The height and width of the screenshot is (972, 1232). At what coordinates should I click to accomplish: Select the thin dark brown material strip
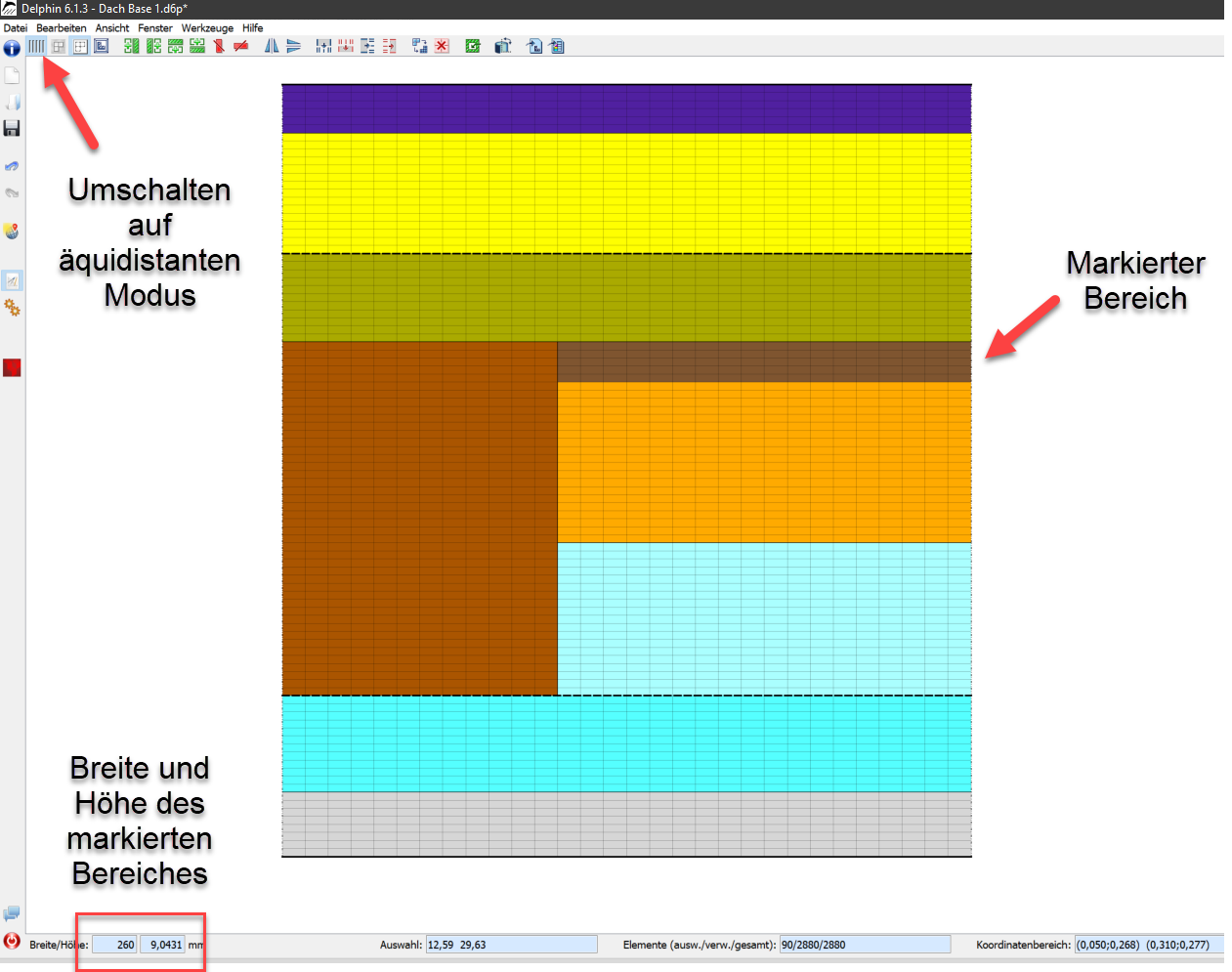(x=764, y=361)
